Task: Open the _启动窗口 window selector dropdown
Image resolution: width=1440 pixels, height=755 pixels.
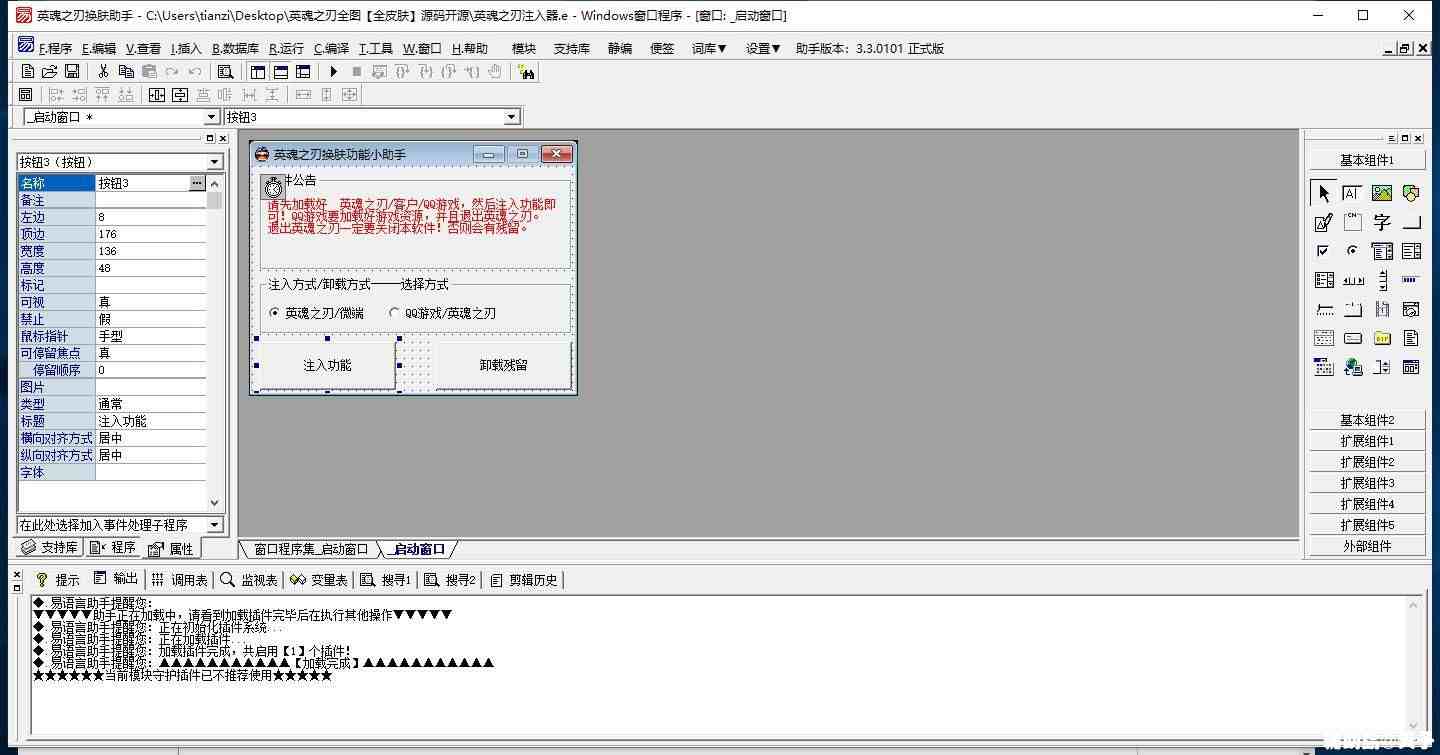Action: tap(211, 118)
